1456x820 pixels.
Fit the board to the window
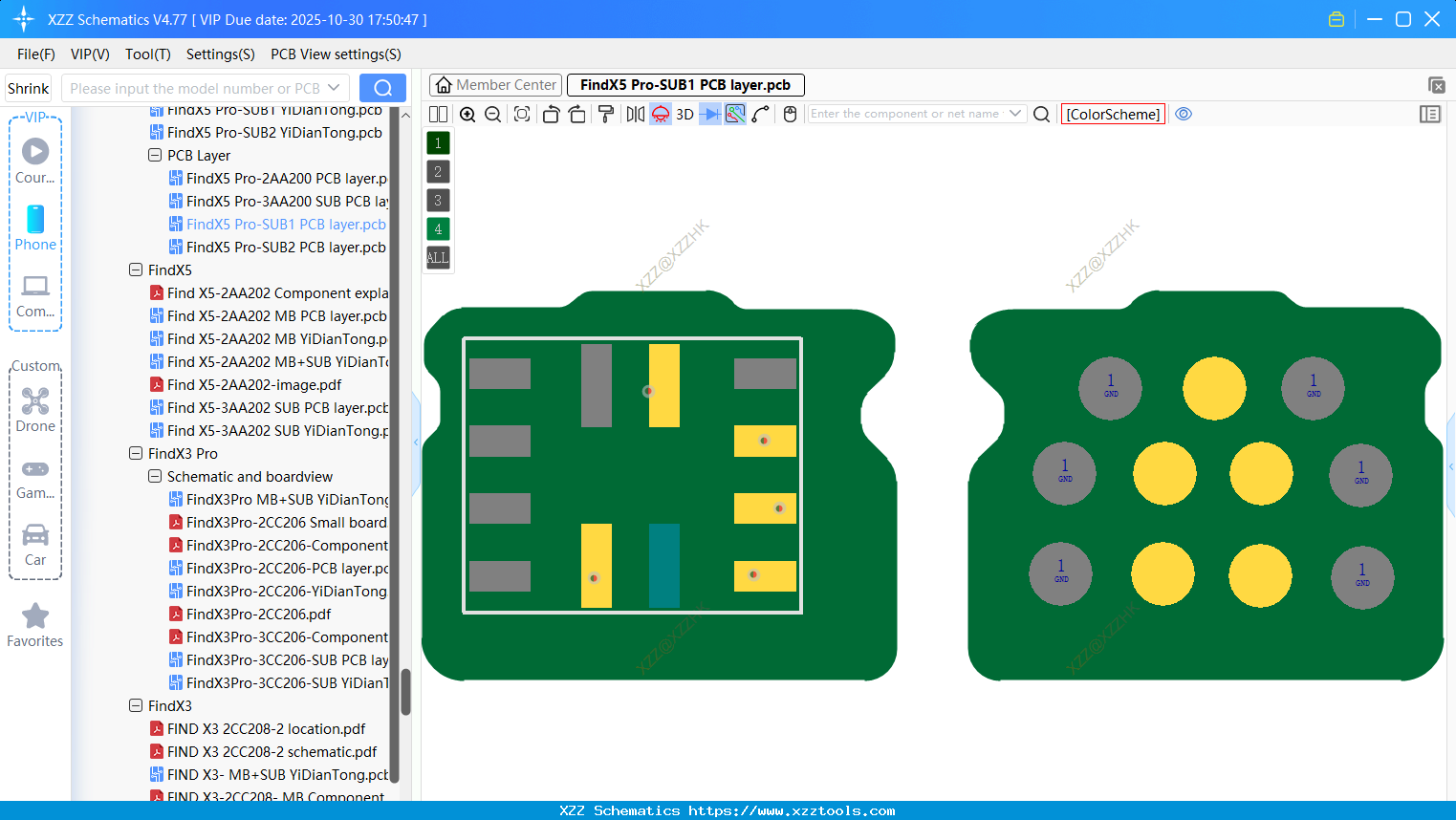(522, 115)
